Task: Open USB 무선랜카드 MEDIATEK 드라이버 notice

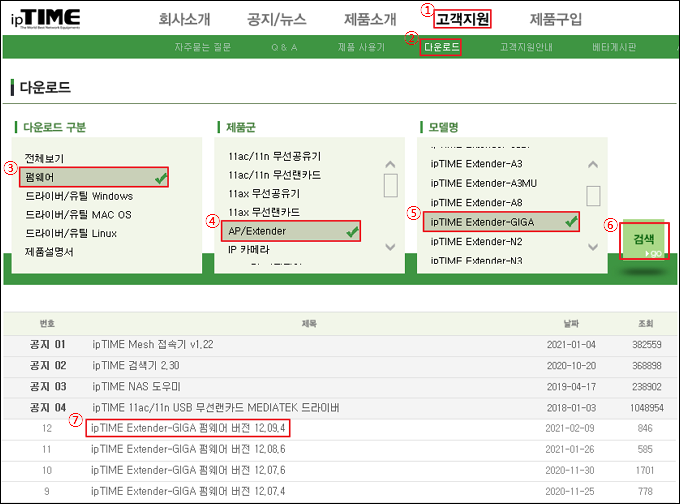Action: pos(216,407)
